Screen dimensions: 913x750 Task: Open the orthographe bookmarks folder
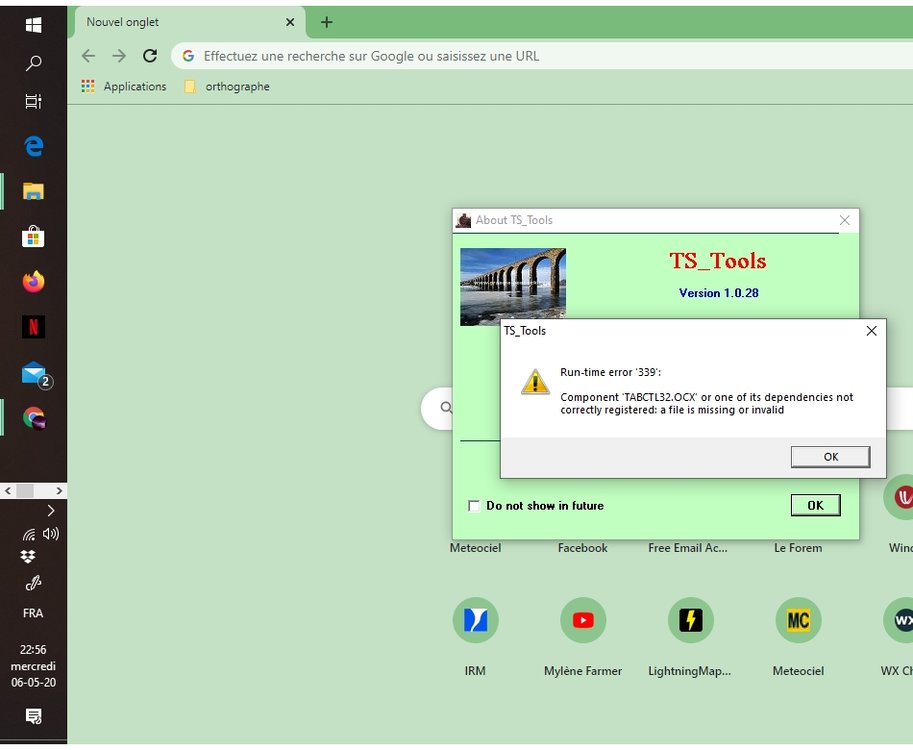pos(227,87)
